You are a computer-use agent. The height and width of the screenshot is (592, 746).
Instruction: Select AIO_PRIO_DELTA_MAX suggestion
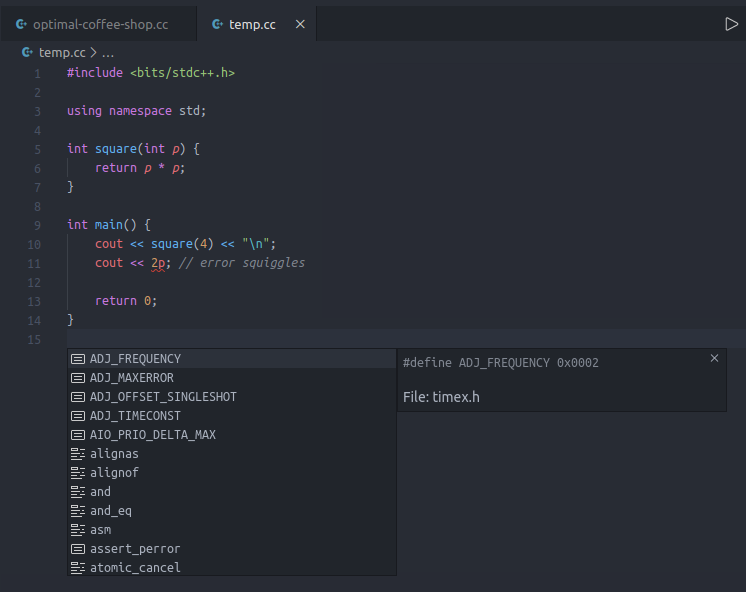pos(232,434)
